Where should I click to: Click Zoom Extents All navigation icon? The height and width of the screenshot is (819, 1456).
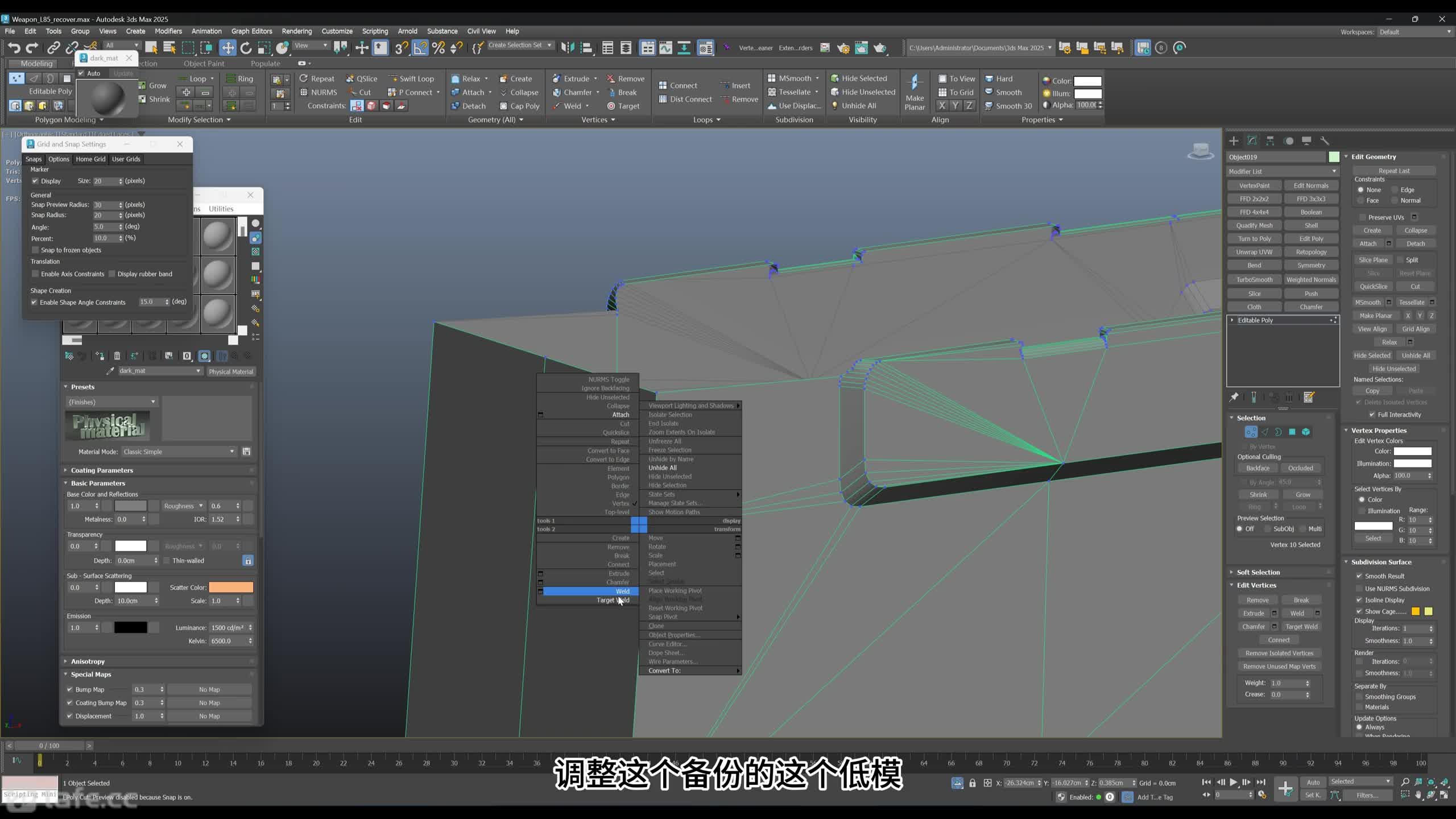coord(1445,783)
